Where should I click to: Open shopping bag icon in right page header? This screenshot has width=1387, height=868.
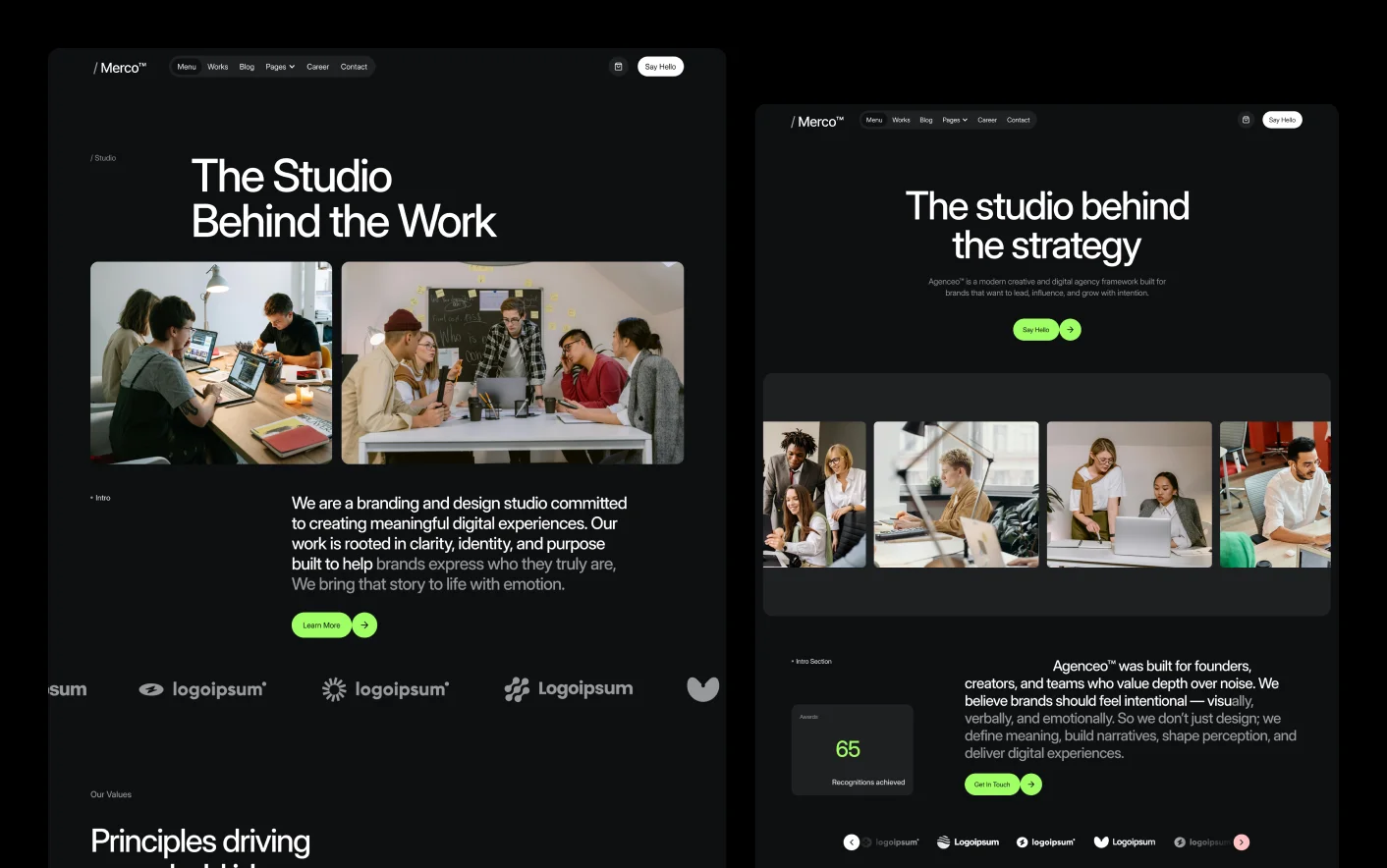pos(1246,120)
